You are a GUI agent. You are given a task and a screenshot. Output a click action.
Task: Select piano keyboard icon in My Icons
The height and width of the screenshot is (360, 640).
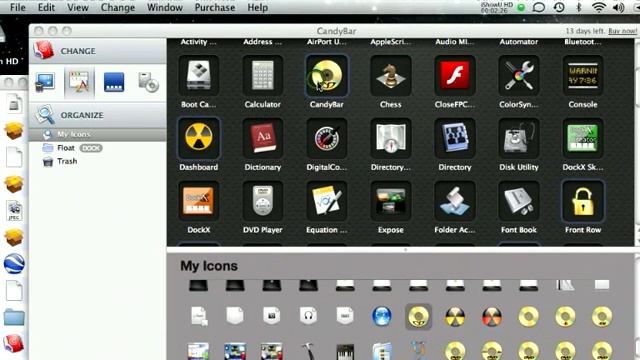pos(345,351)
